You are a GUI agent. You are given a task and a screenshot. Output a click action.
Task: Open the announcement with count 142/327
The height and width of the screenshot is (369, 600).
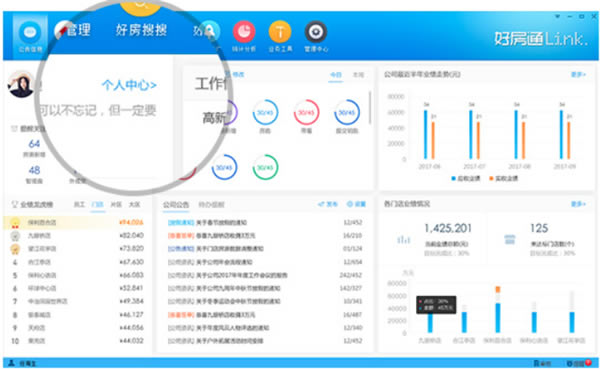(x=265, y=288)
